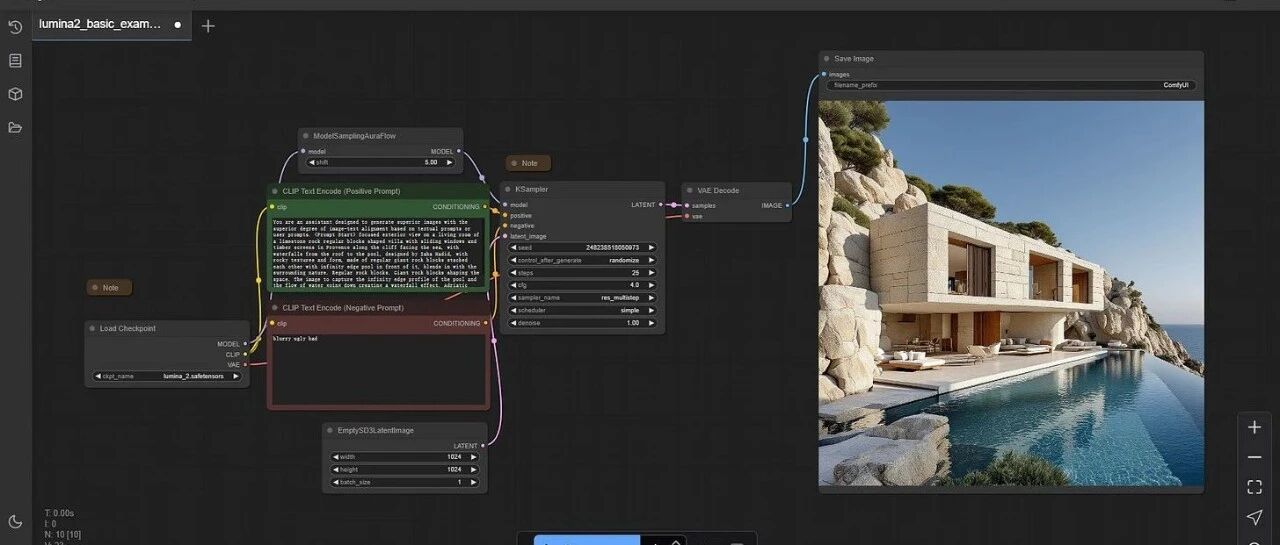Viewport: 1280px width, 545px height.
Task: Zoom out the canvas with minus button
Action: [x=1254, y=457]
